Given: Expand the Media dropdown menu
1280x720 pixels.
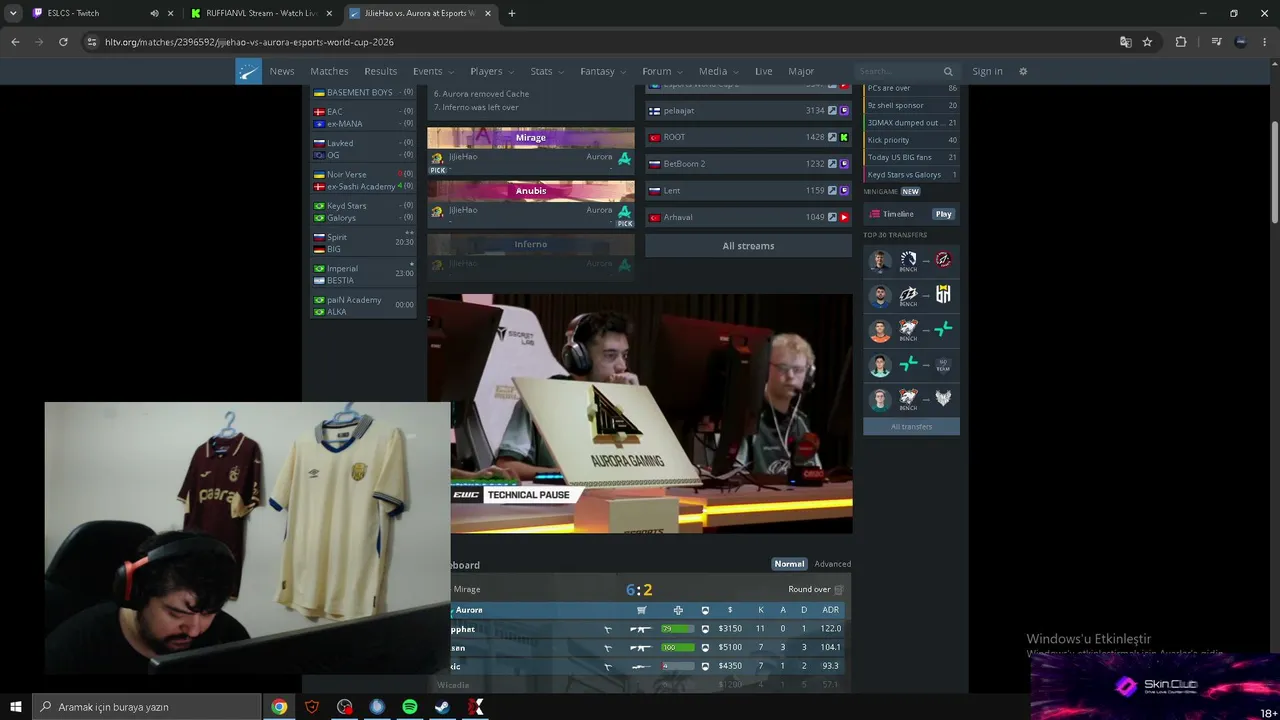Looking at the screenshot, I should (x=718, y=72).
